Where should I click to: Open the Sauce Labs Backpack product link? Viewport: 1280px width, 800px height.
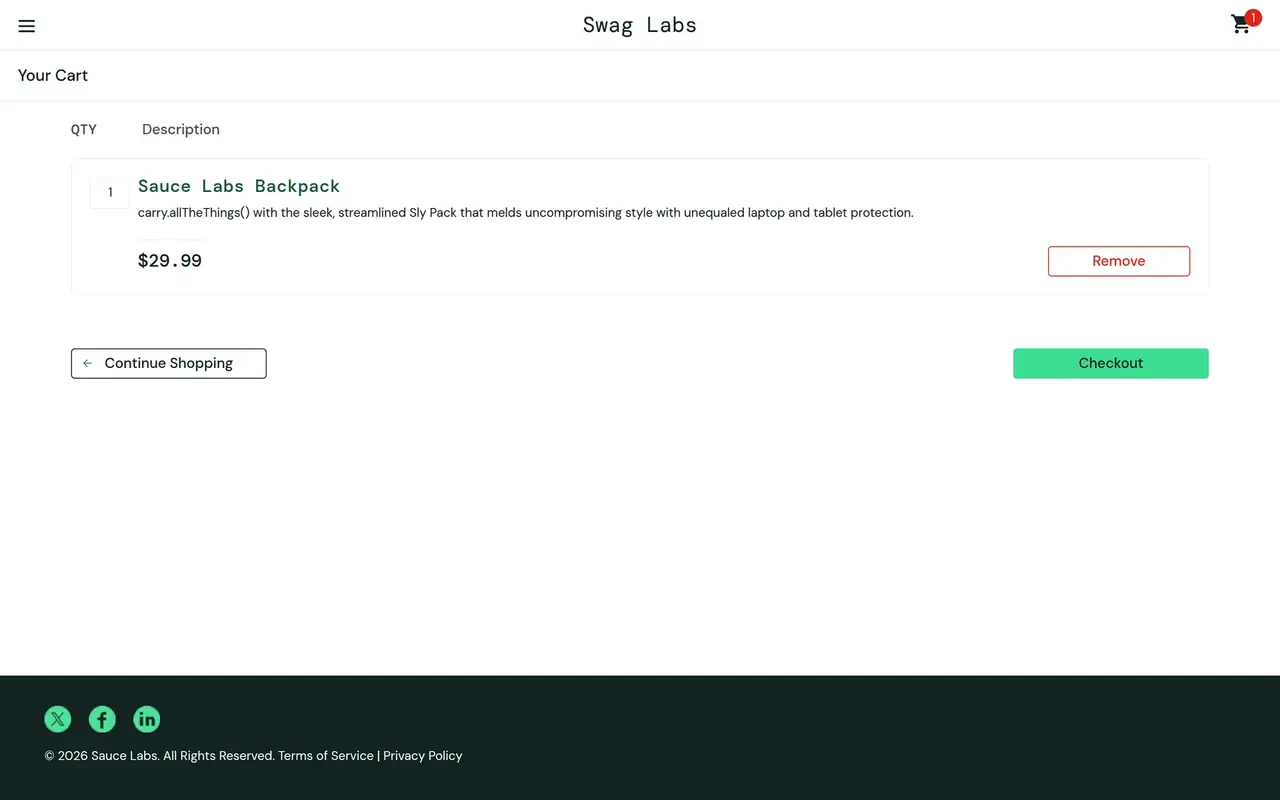coord(239,186)
